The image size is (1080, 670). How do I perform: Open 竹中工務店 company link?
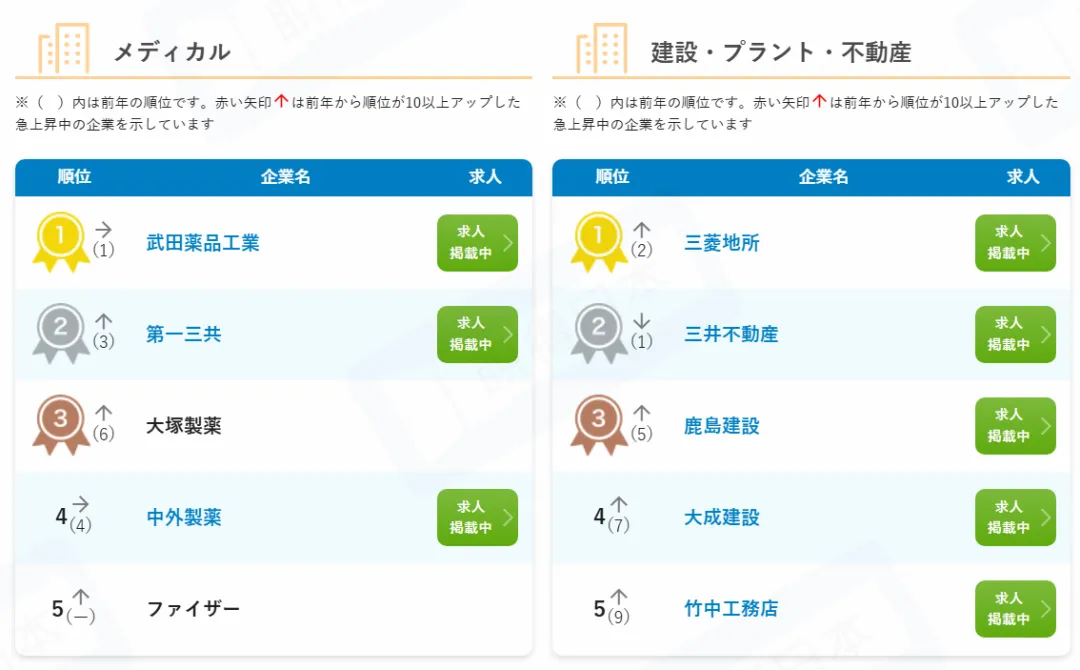731,609
